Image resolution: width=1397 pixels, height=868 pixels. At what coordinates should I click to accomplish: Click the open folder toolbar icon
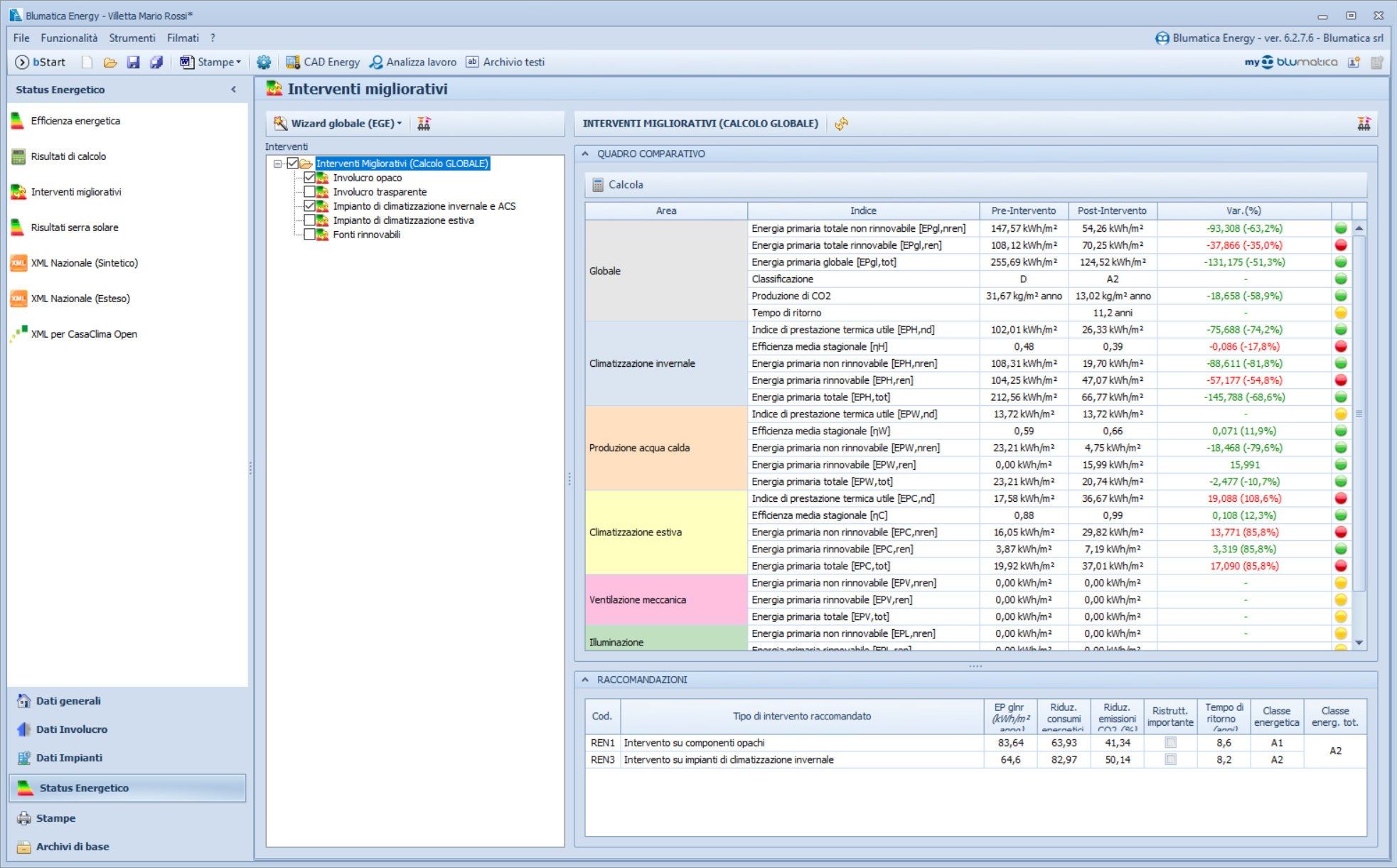pyautogui.click(x=109, y=62)
